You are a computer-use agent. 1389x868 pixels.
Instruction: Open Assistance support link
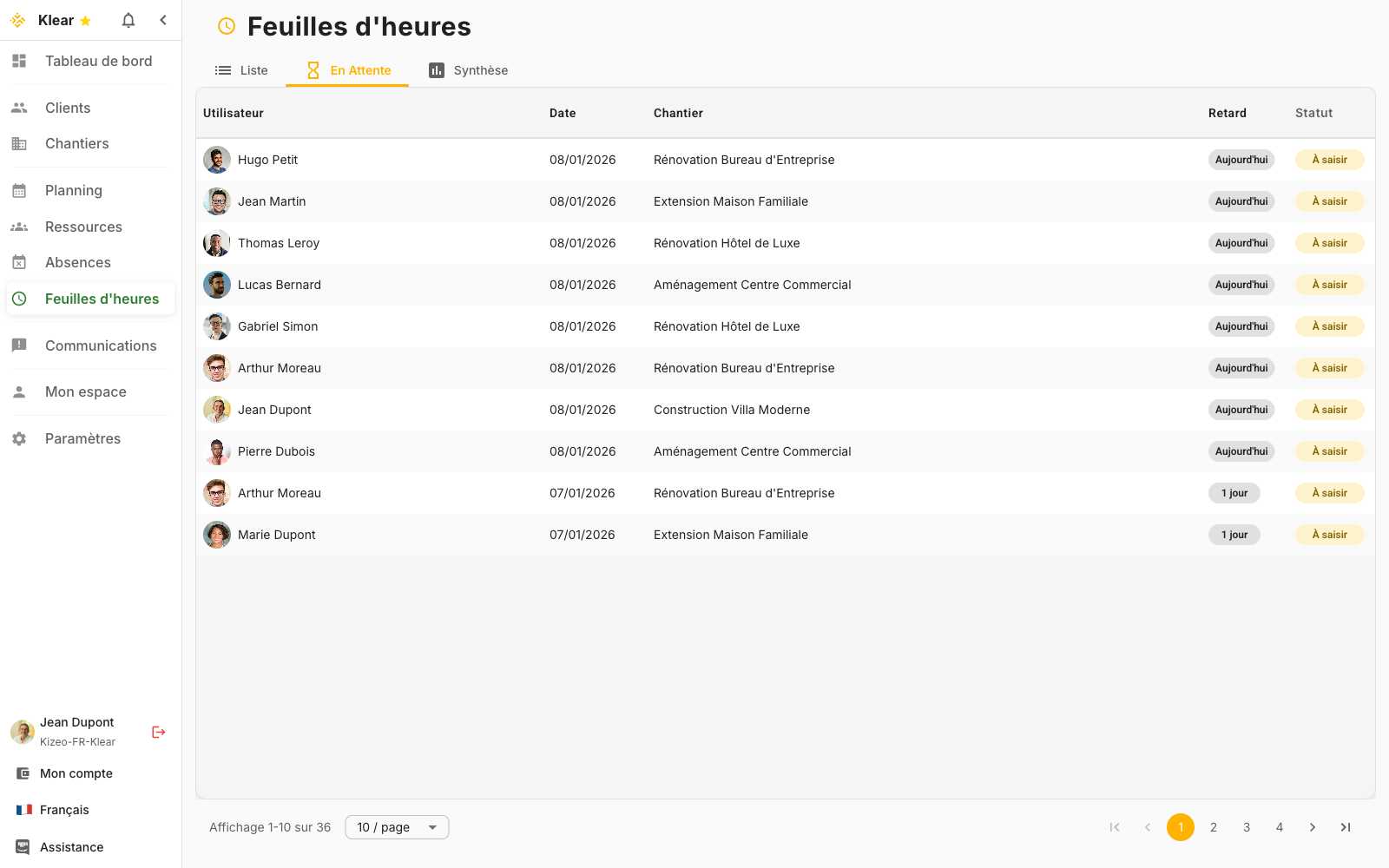(71, 847)
